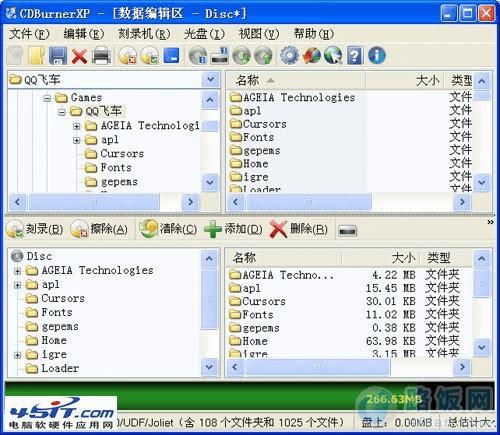Expand AGEIA Technologies in the Disc tree
The image size is (500, 435).
pos(17,271)
